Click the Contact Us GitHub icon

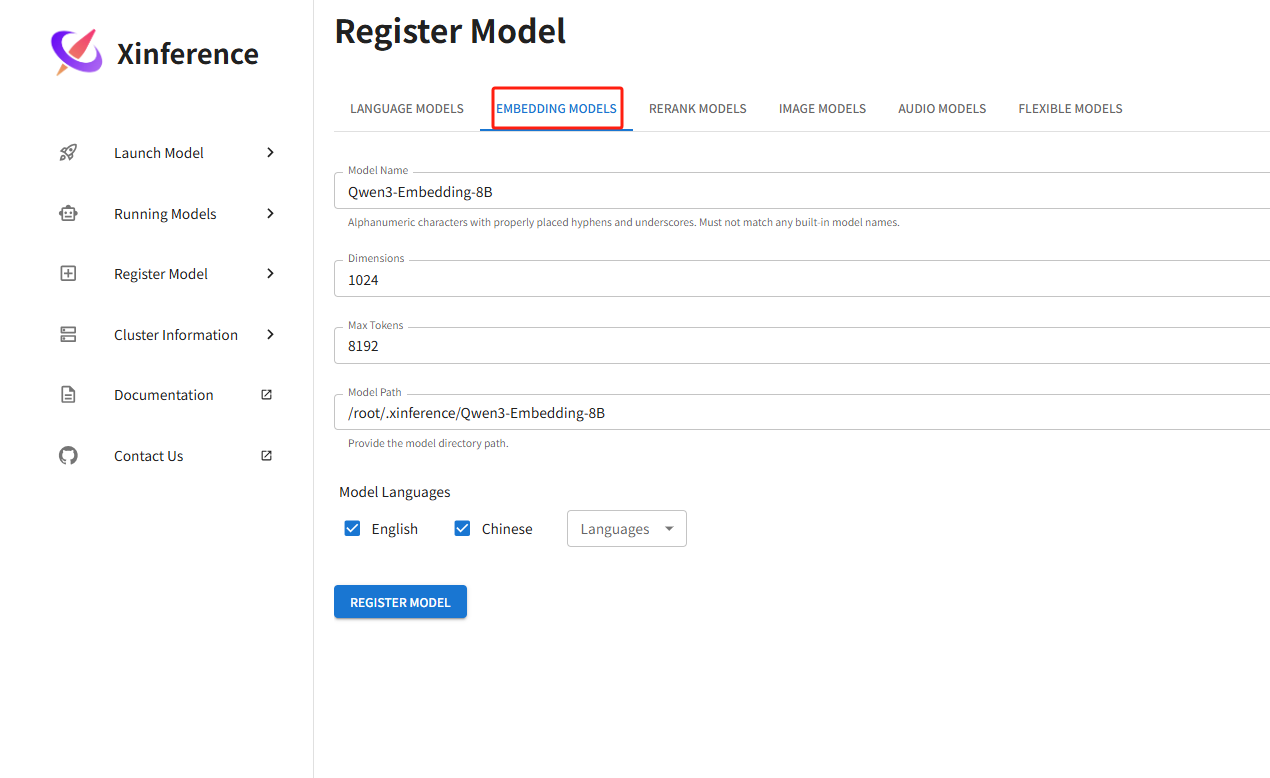(x=68, y=455)
